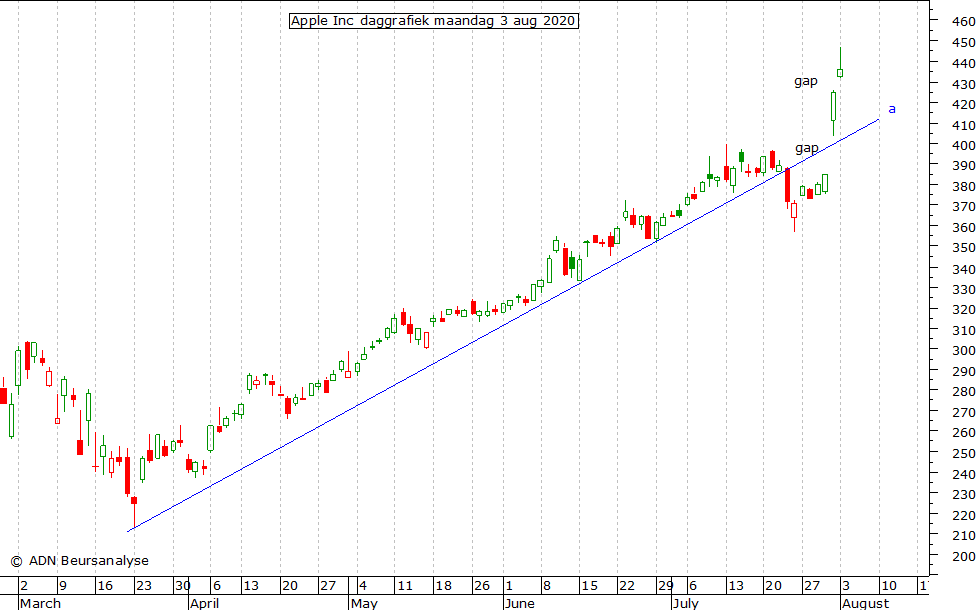The height and width of the screenshot is (610, 980).
Task: Click the '10' date label in August
Action: coord(889,586)
